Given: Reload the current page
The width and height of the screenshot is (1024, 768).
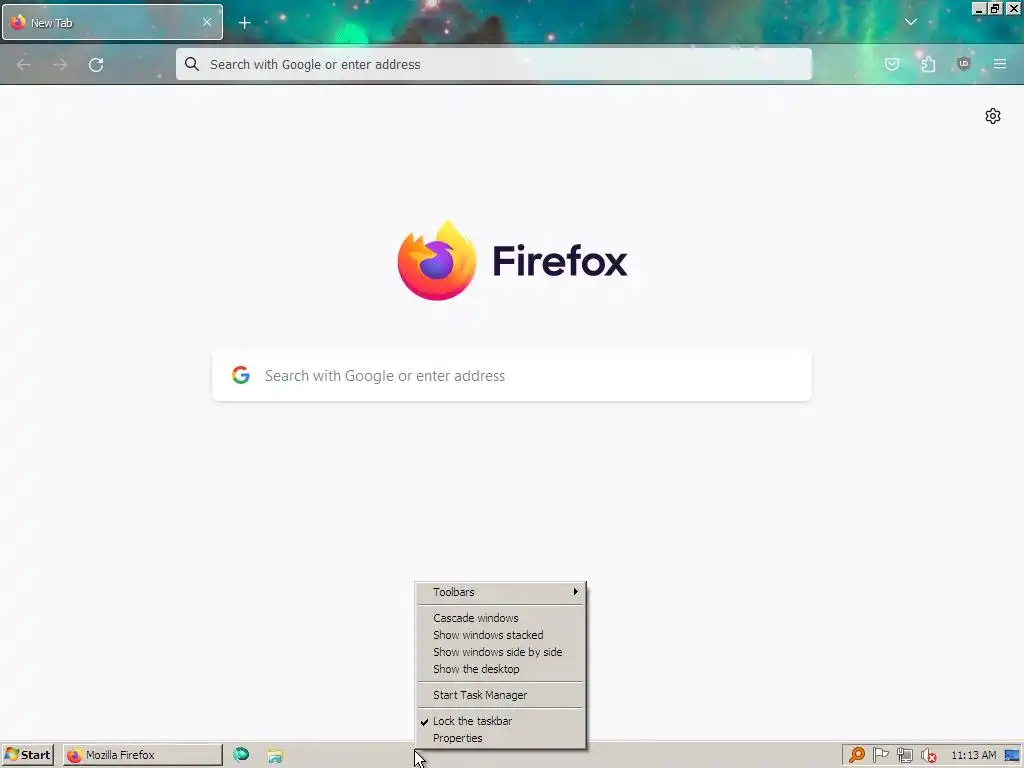Looking at the screenshot, I should tap(96, 65).
